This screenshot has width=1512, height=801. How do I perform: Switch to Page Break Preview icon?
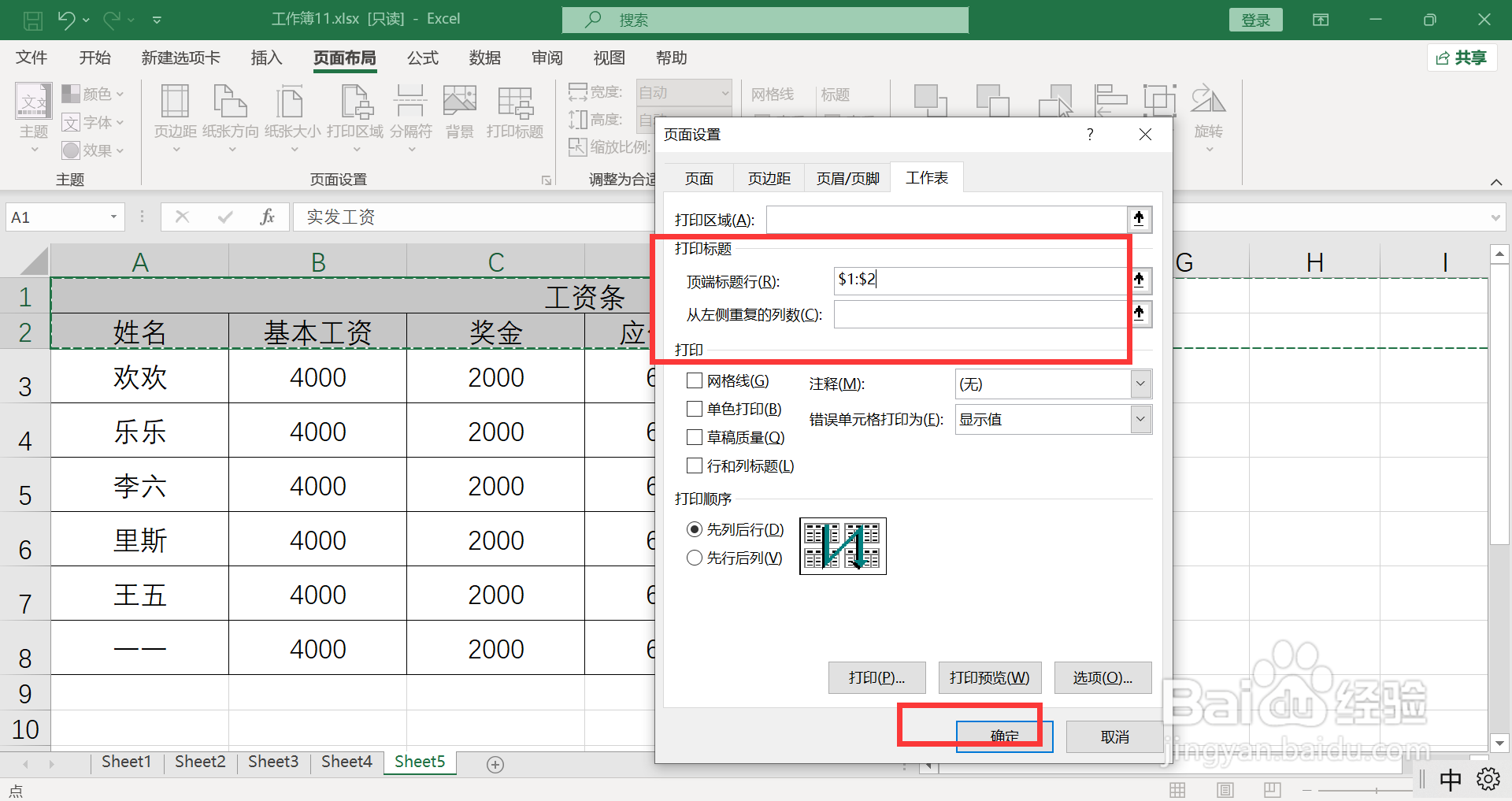tap(1272, 789)
